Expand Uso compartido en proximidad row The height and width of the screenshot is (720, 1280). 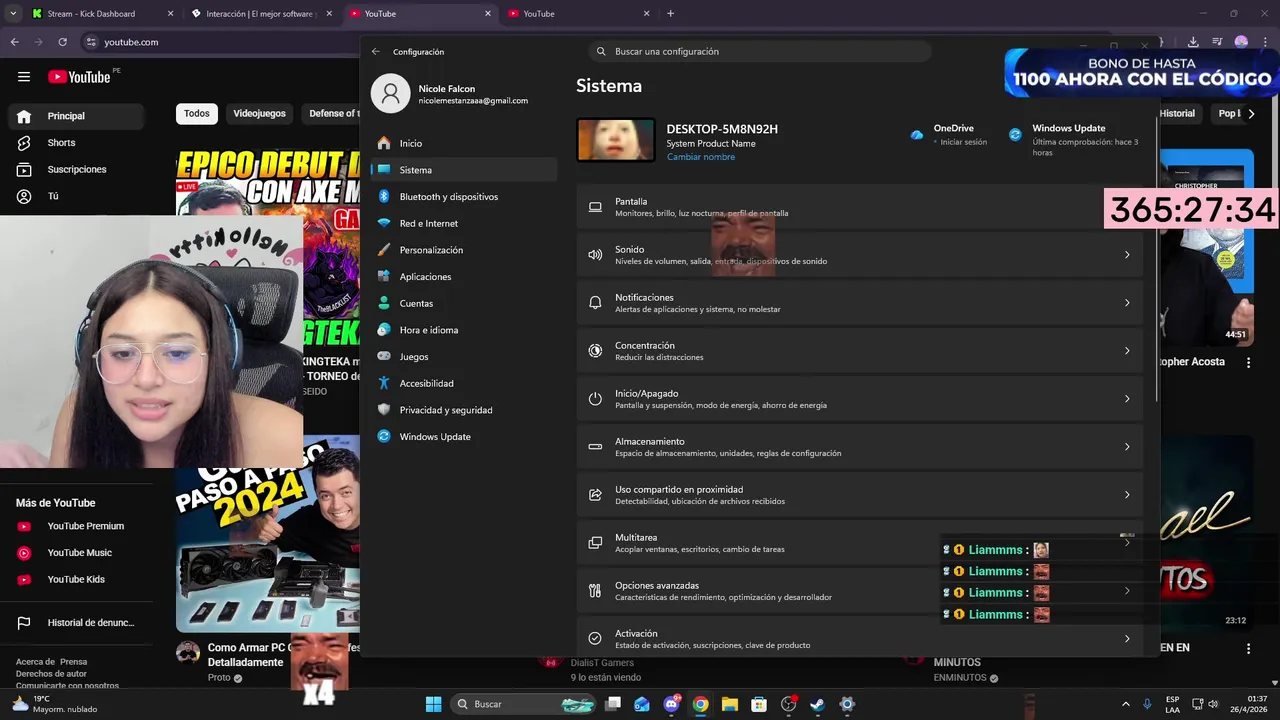[x=860, y=495]
